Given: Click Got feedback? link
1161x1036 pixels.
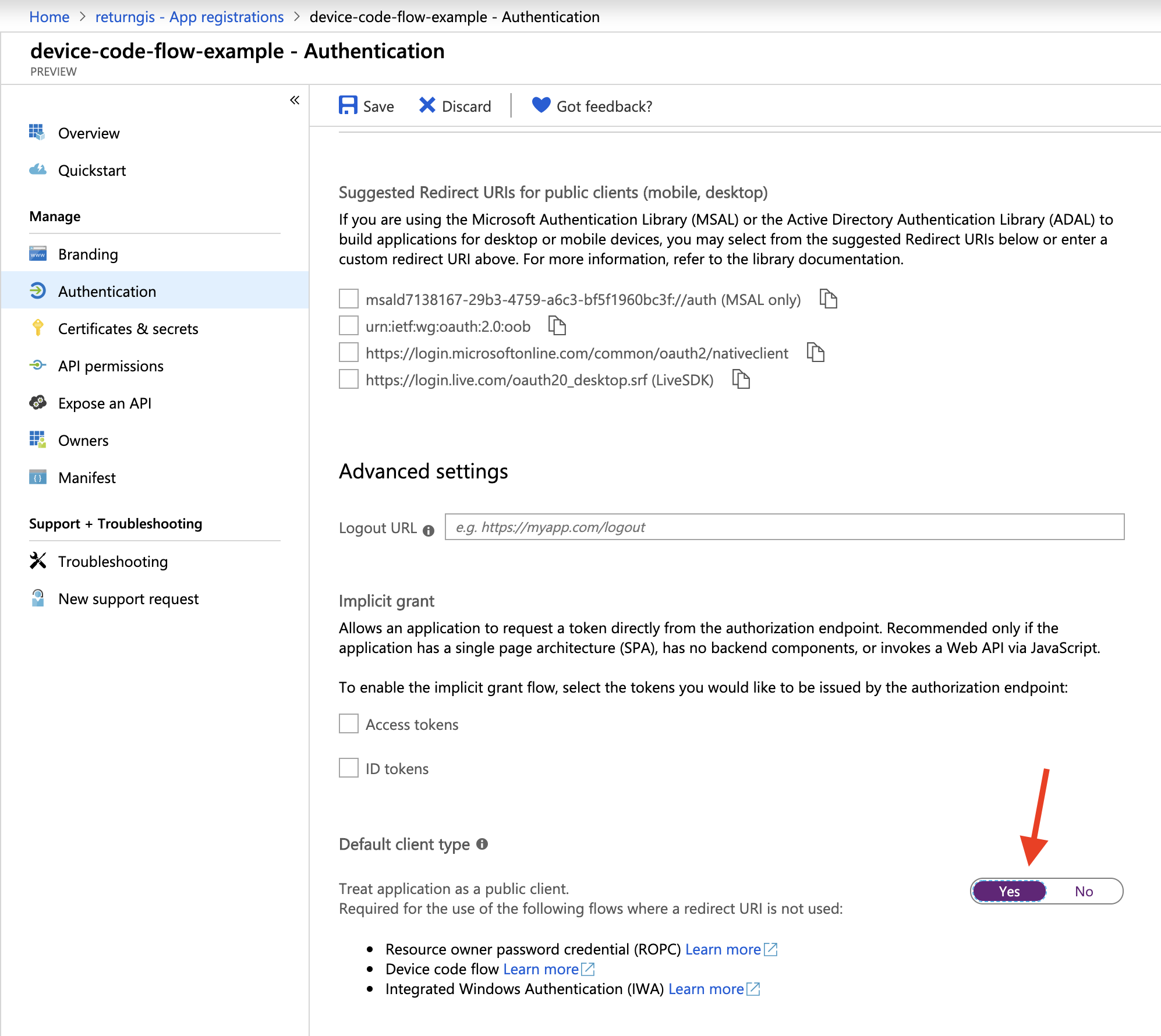Looking at the screenshot, I should coord(604,107).
